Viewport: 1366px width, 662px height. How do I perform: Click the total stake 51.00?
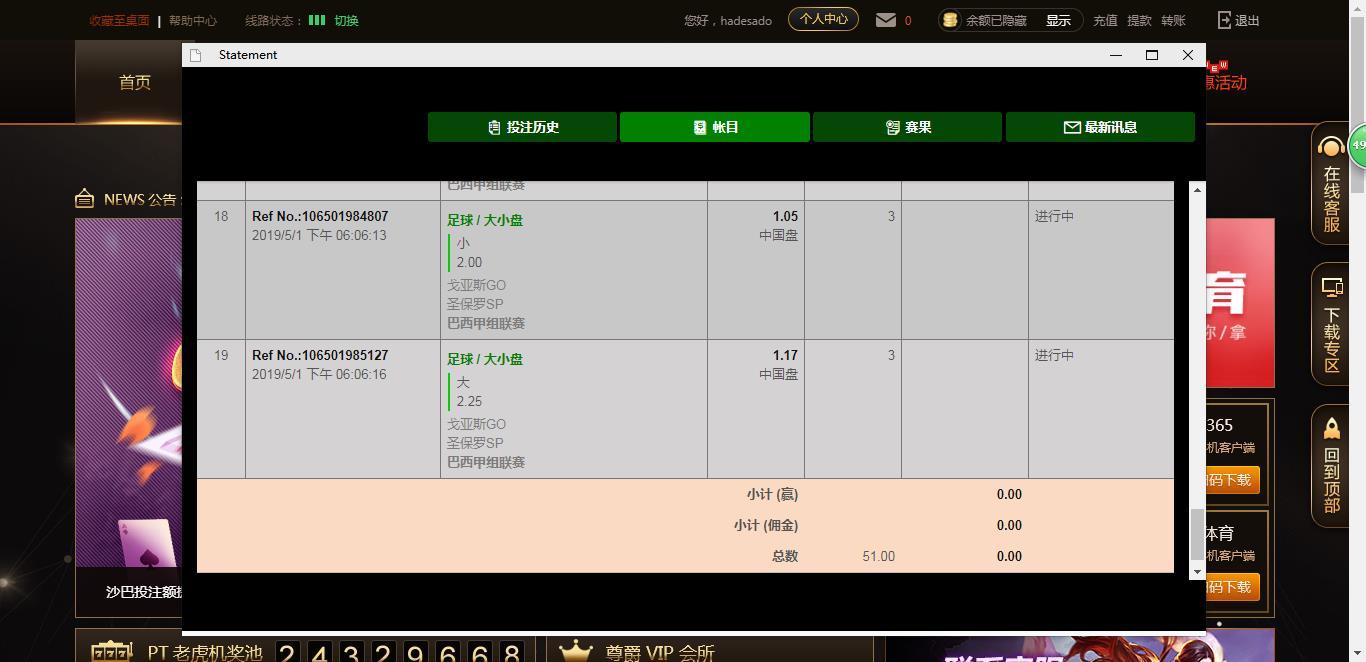tap(878, 556)
